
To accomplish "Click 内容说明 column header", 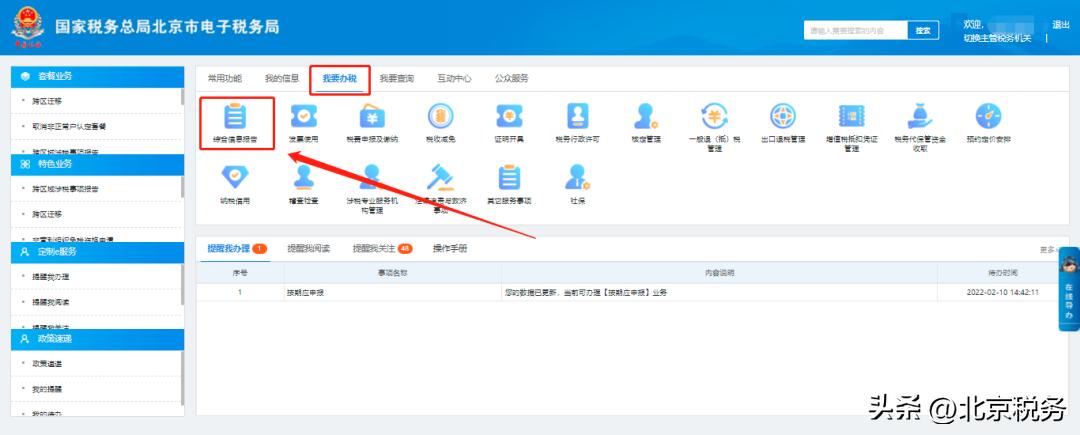I will 719,273.
